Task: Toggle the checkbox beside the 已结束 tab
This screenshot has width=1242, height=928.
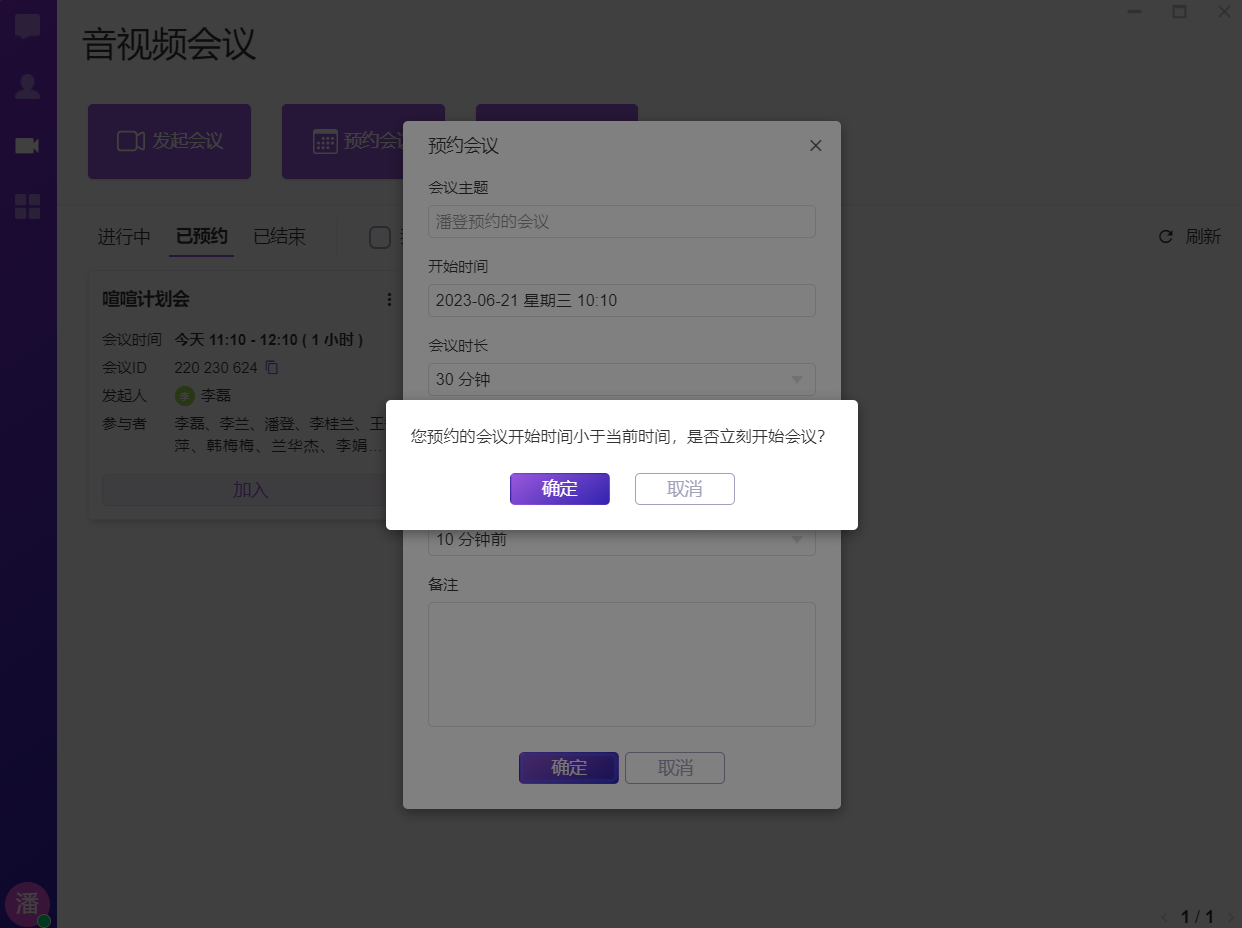Action: [380, 237]
